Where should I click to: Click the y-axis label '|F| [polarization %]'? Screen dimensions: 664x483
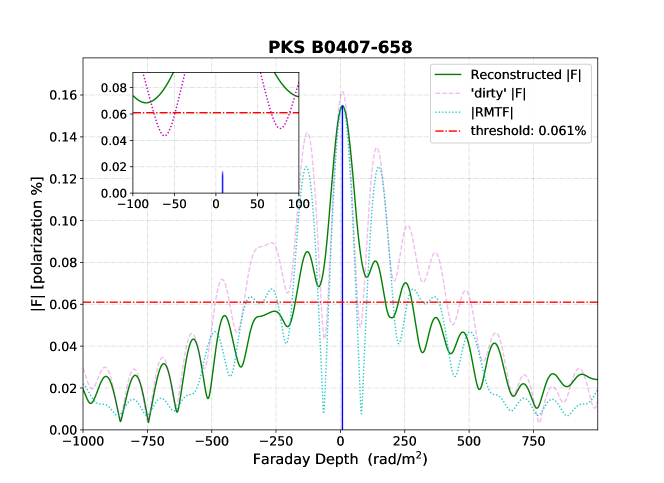click(37, 244)
